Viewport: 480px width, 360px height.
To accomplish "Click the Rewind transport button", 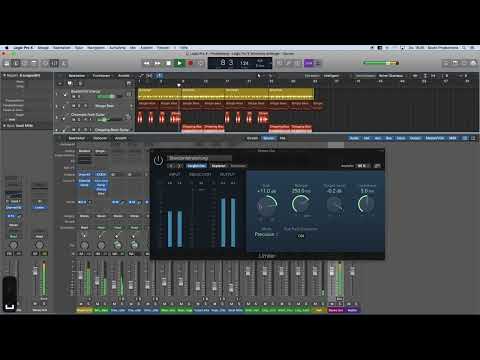I will click(x=147, y=63).
